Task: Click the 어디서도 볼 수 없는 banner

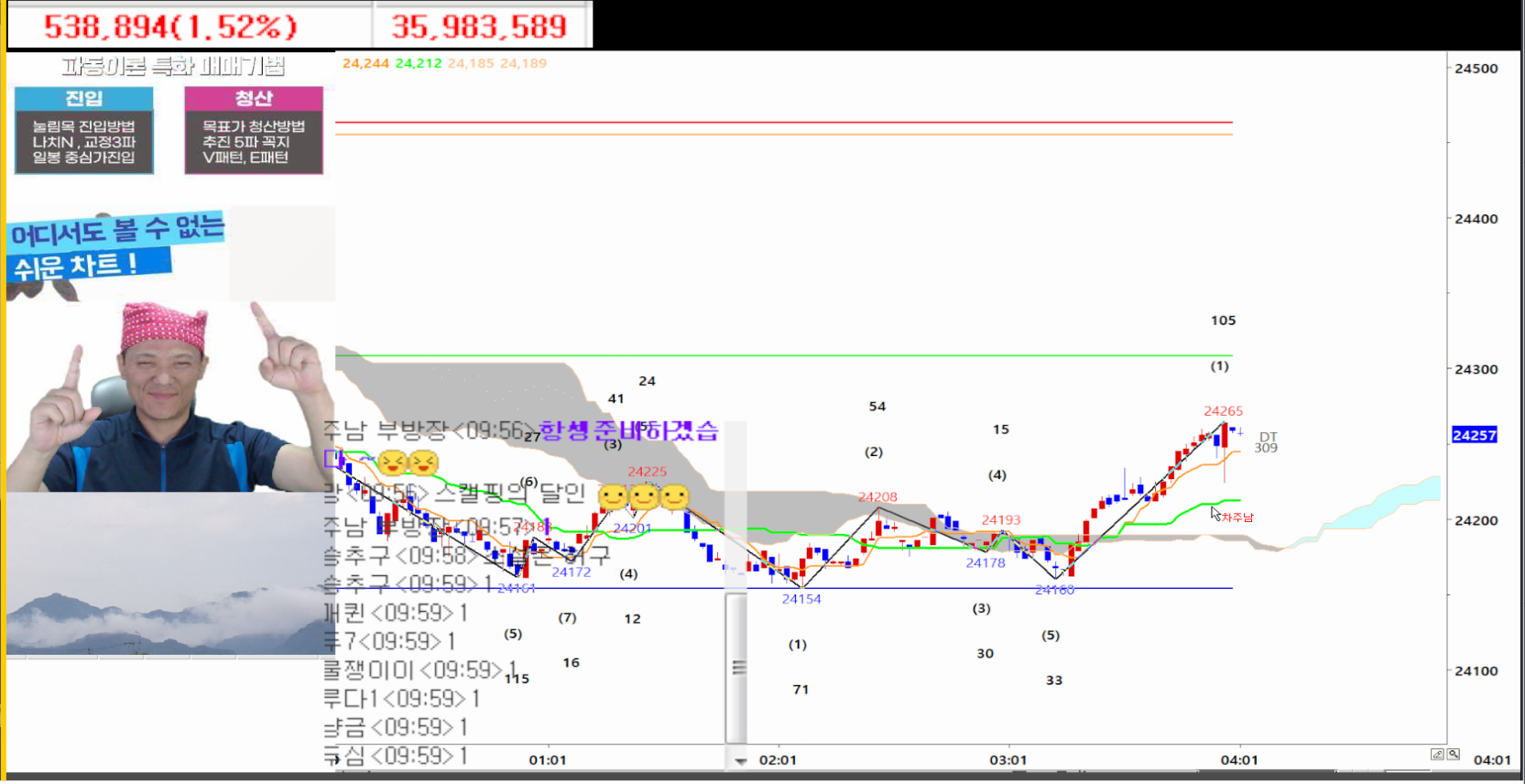Action: 116,247
